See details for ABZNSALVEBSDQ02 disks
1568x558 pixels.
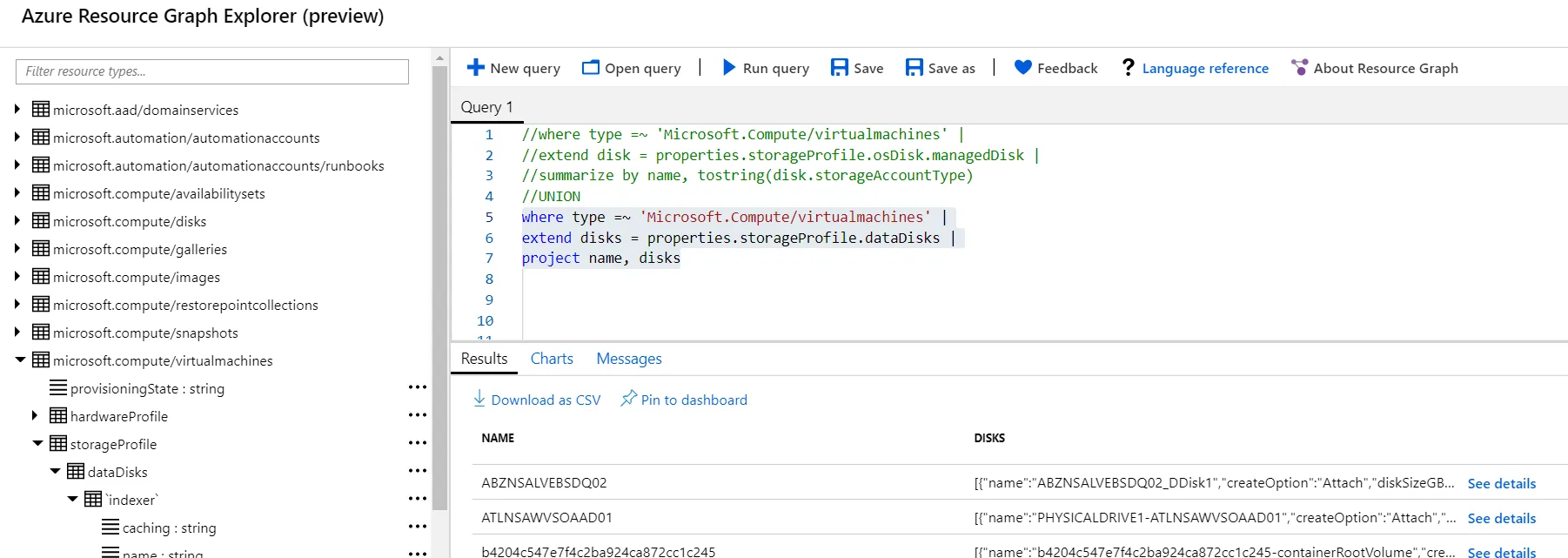point(1501,483)
